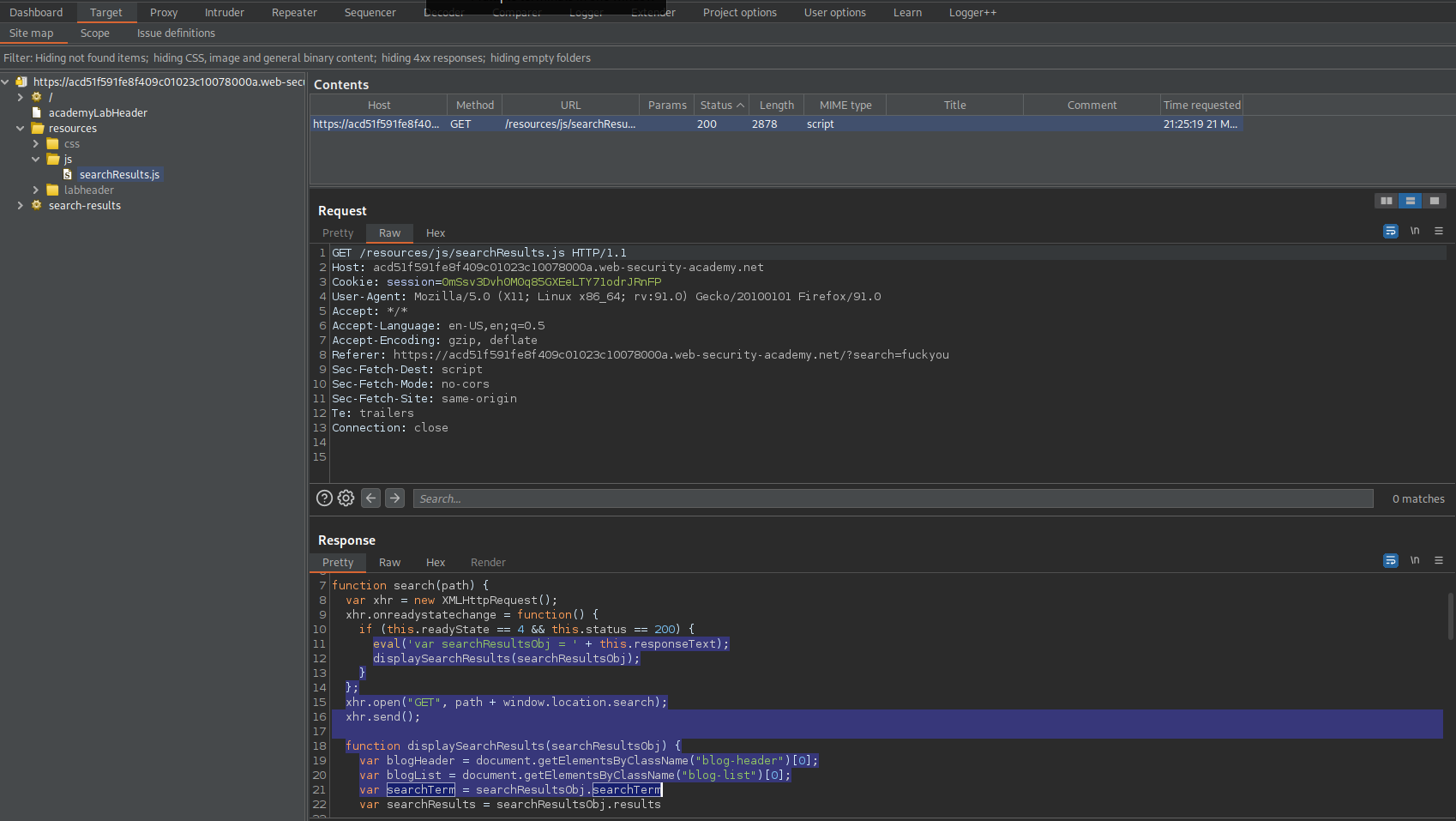Open the Learn tab
Screen dimensions: 1456x821
pos(907,13)
